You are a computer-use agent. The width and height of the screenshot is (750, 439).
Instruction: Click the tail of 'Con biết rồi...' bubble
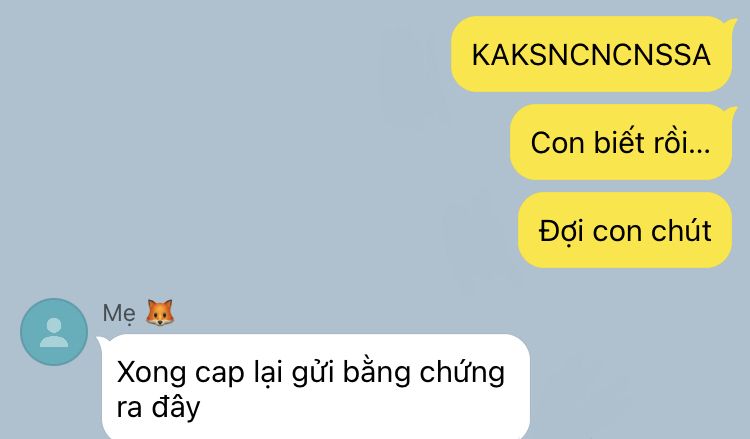click(731, 111)
